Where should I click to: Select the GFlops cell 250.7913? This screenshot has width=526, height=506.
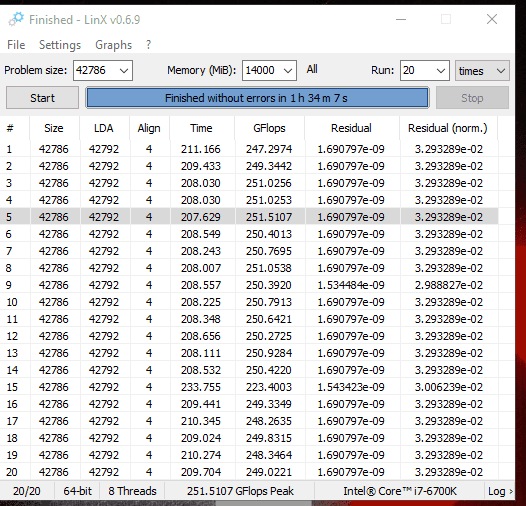(x=269, y=302)
